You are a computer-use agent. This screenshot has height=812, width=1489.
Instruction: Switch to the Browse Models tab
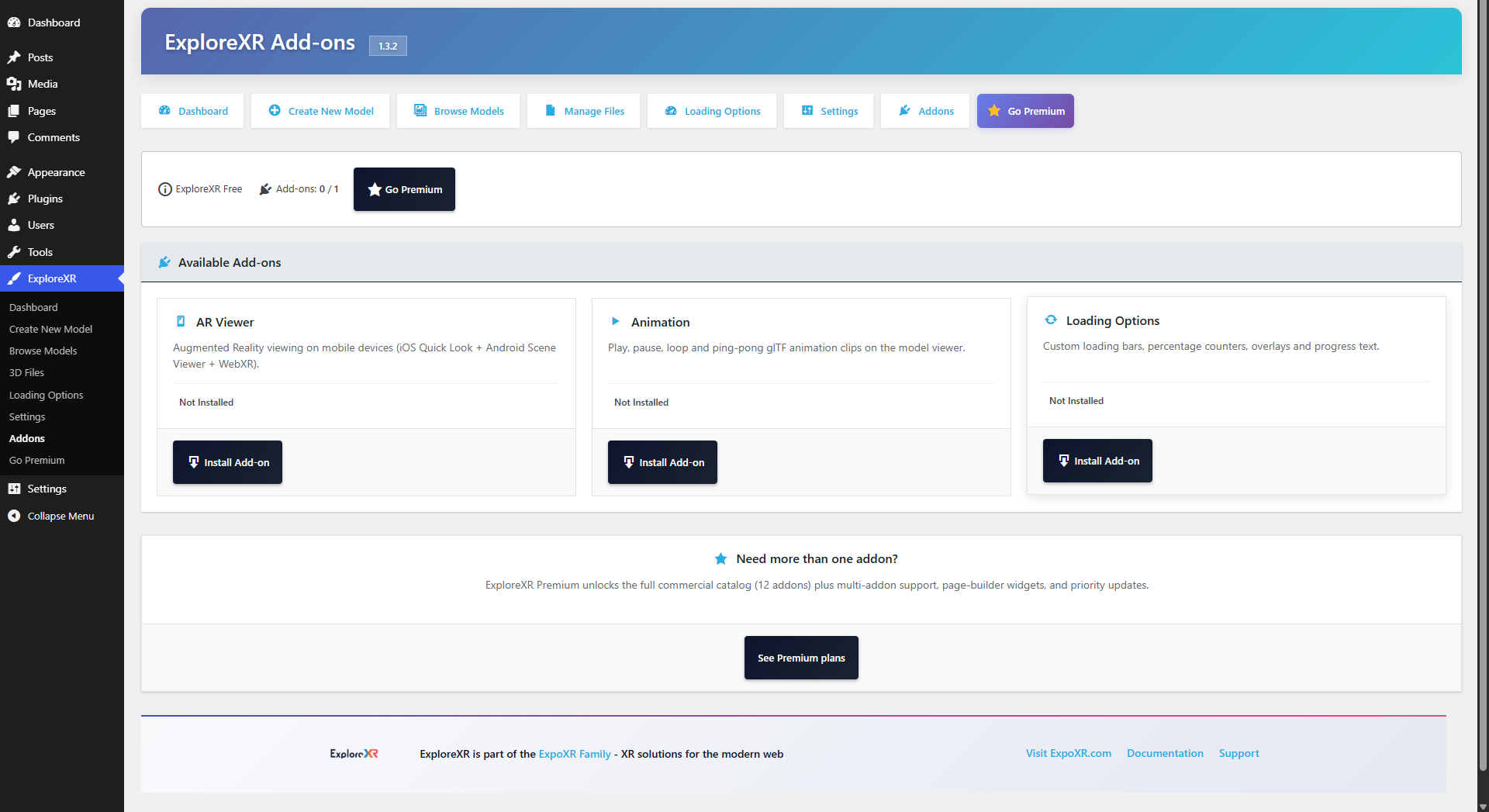tap(458, 111)
